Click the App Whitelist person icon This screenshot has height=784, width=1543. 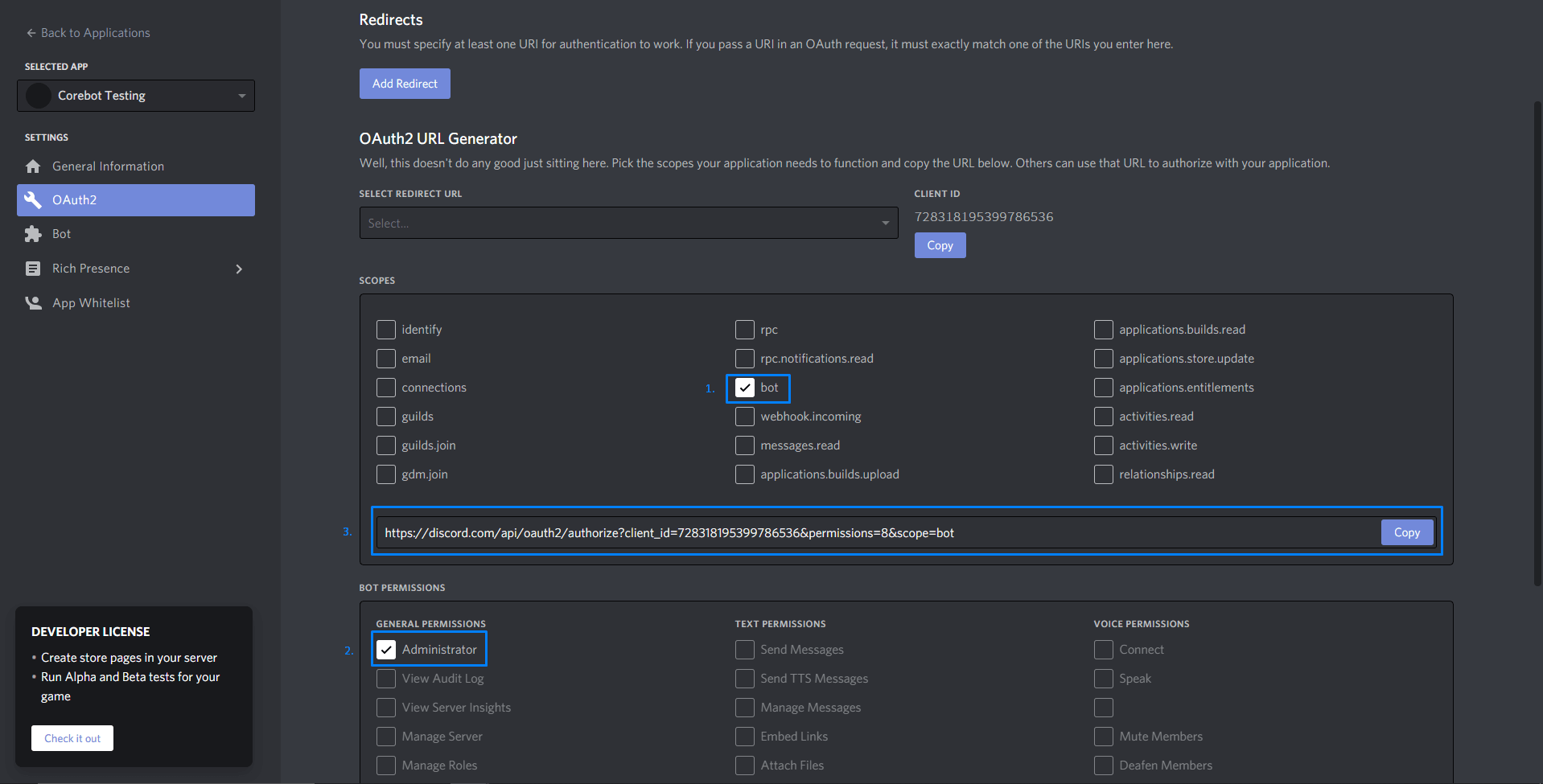(x=33, y=303)
